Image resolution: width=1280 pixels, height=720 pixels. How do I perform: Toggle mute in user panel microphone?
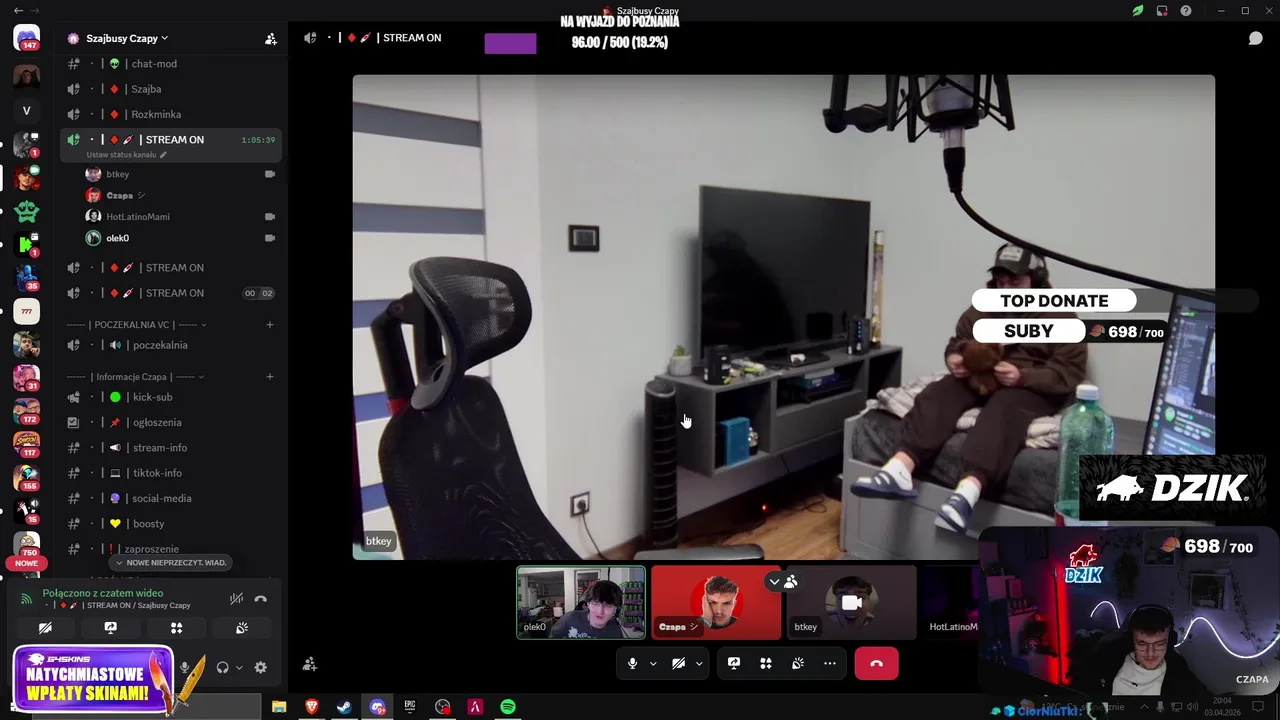point(185,667)
